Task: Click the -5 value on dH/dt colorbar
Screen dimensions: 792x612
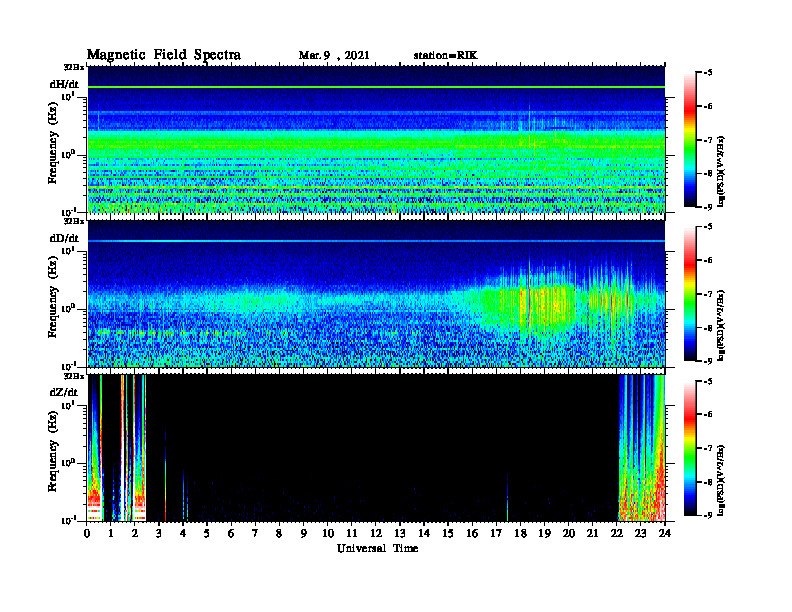Action: point(708,73)
